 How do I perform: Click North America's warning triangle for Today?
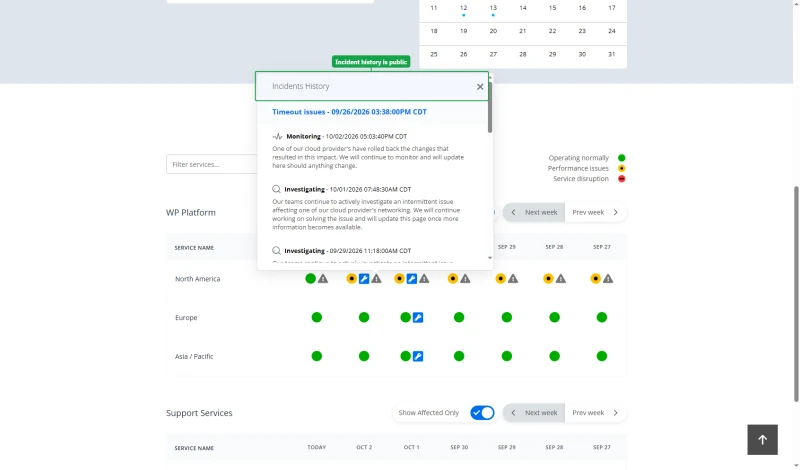point(323,279)
